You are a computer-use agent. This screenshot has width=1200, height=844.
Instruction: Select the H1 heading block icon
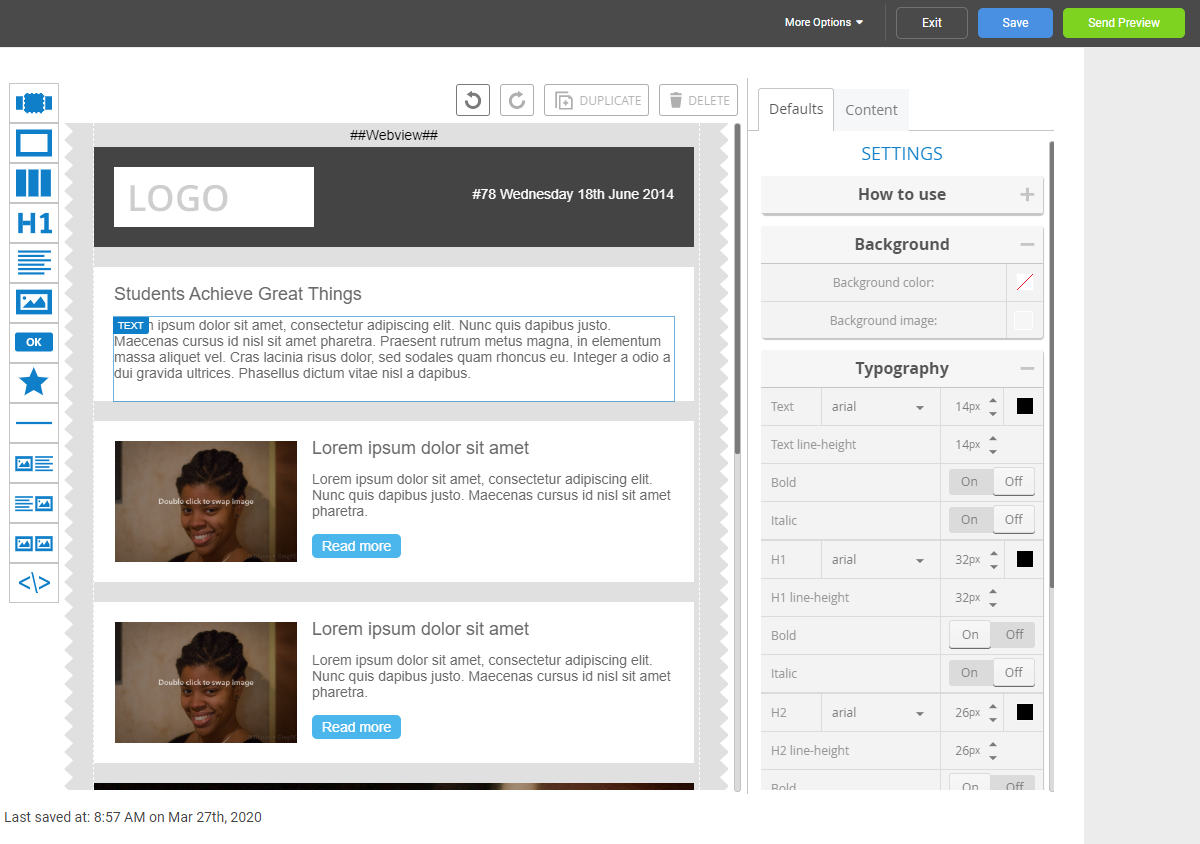click(x=34, y=223)
